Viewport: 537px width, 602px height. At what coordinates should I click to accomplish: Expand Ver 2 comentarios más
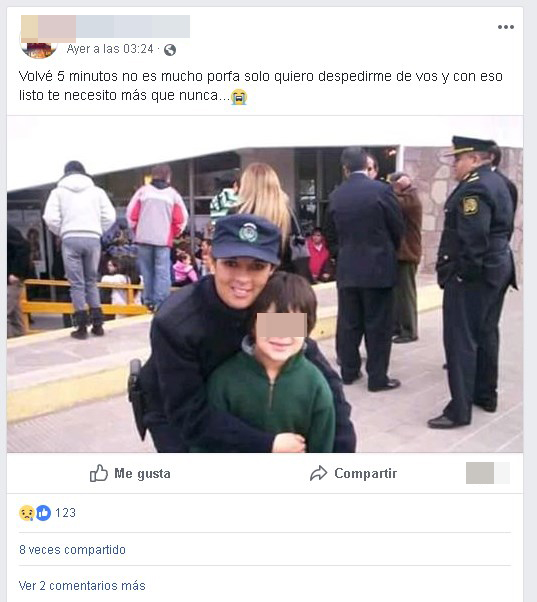coord(82,586)
